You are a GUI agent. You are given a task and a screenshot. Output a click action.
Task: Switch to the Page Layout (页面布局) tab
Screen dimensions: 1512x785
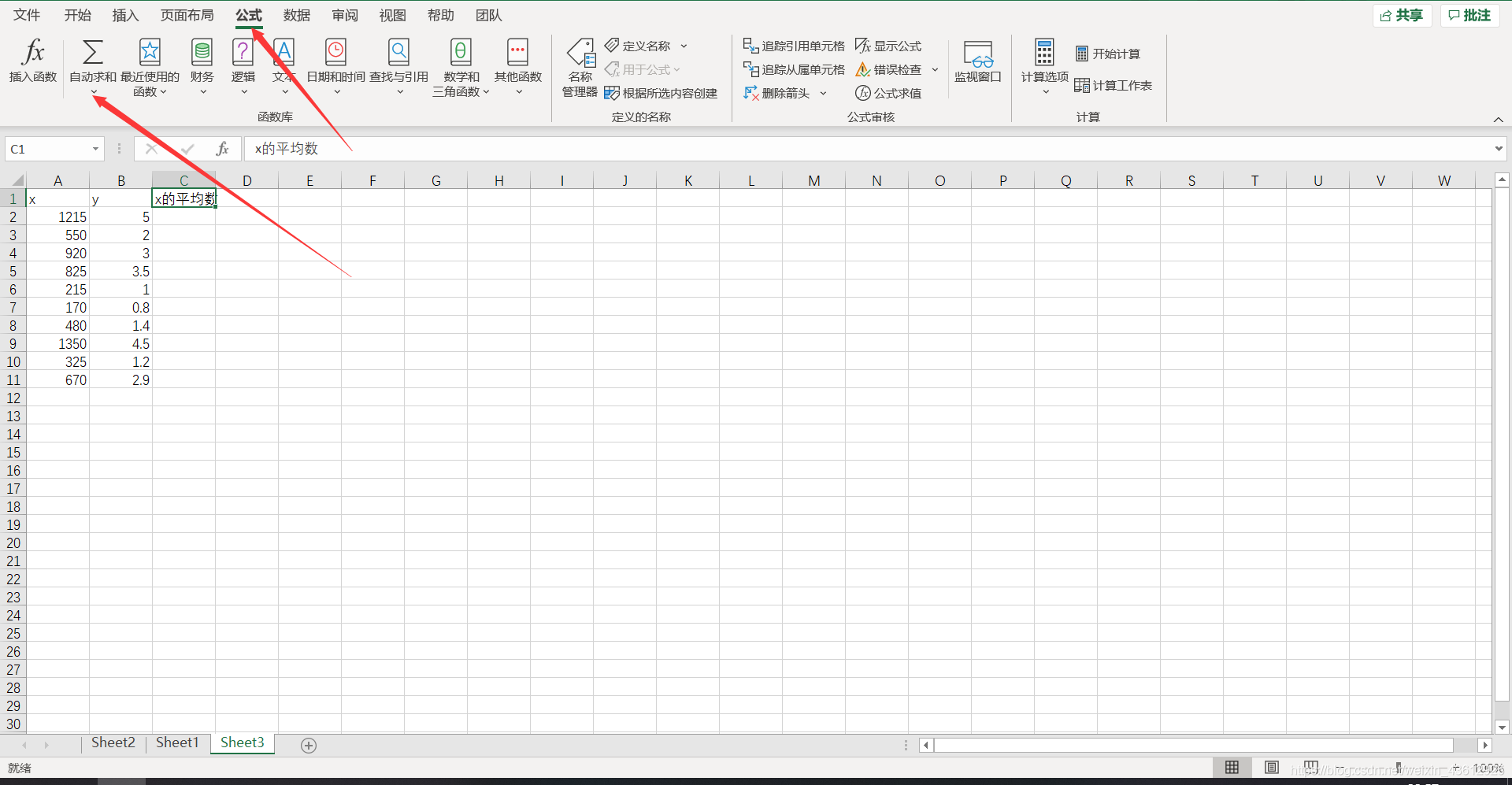187,15
